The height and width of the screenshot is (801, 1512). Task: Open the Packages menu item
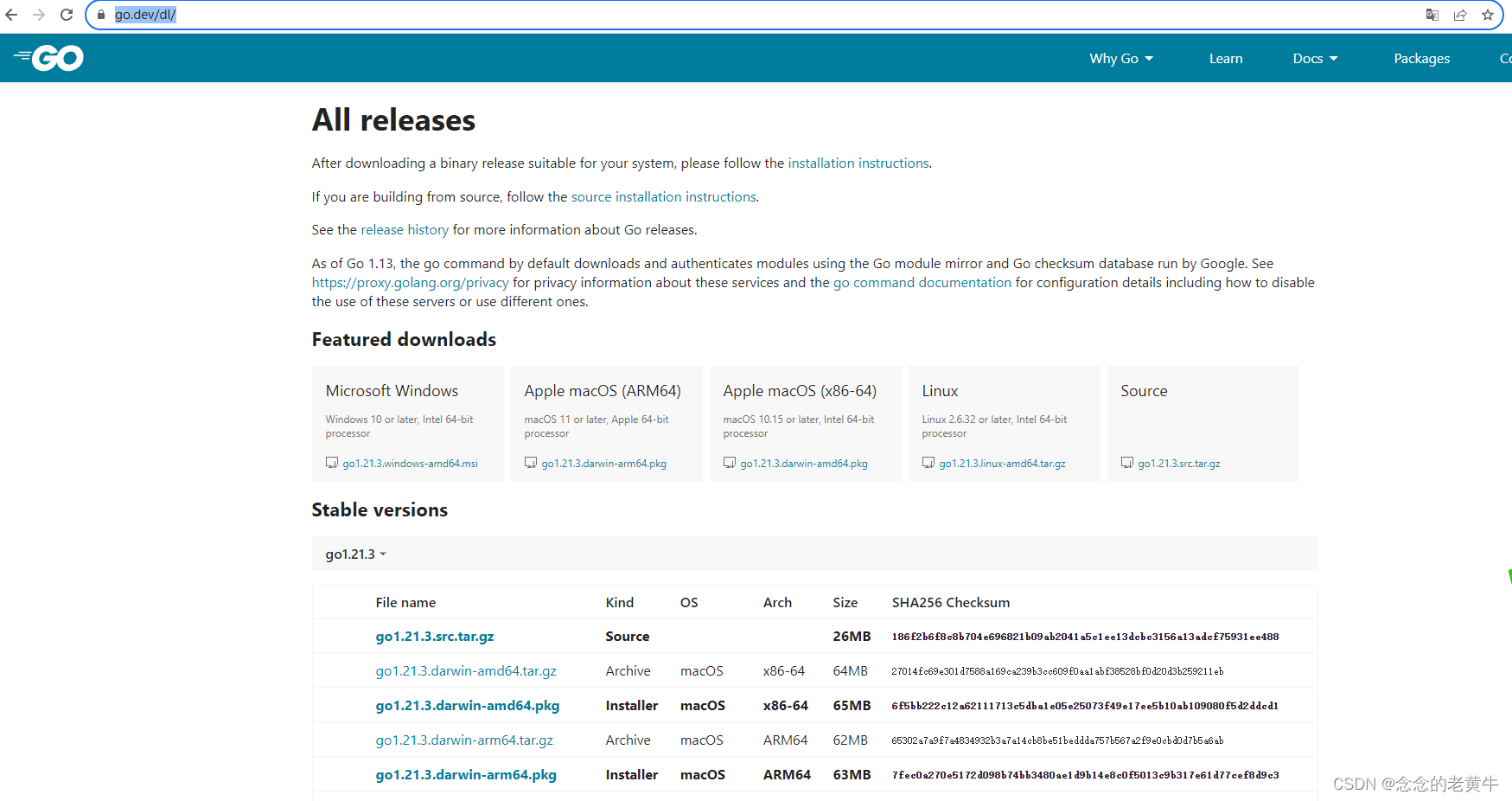coord(1422,58)
